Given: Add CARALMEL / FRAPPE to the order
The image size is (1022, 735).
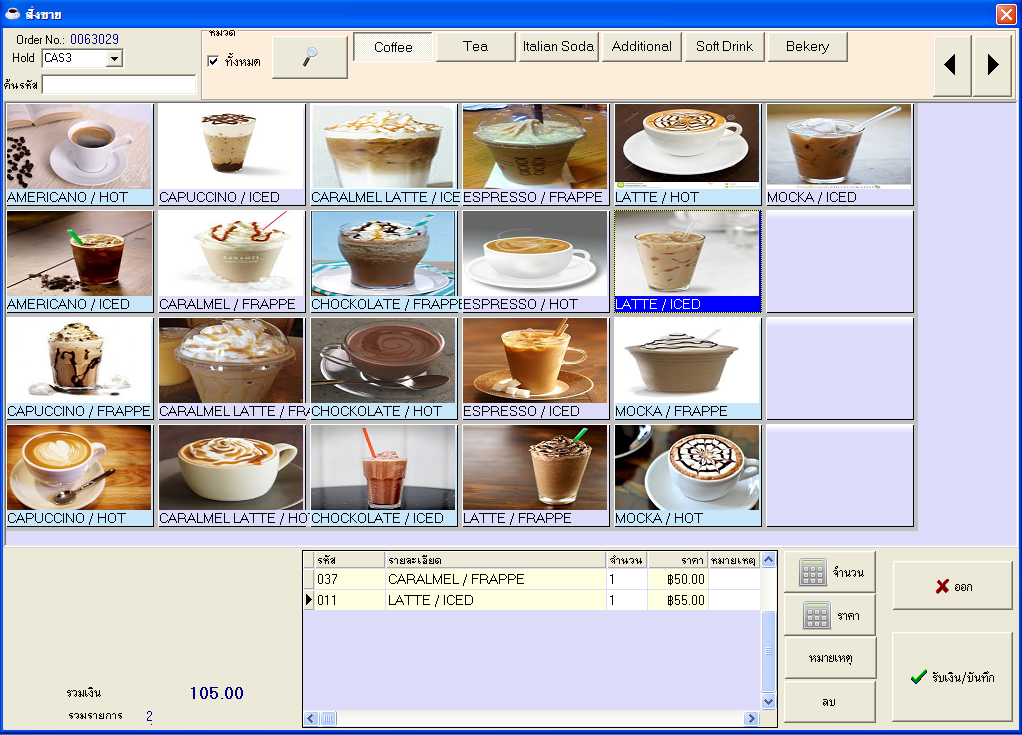Looking at the screenshot, I should click(231, 261).
